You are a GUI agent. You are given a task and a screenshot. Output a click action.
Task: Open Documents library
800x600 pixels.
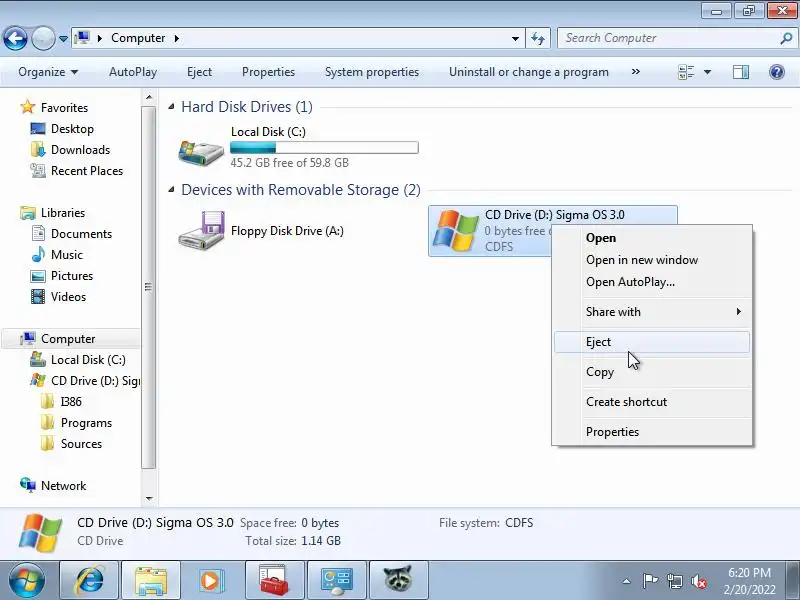(x=81, y=233)
